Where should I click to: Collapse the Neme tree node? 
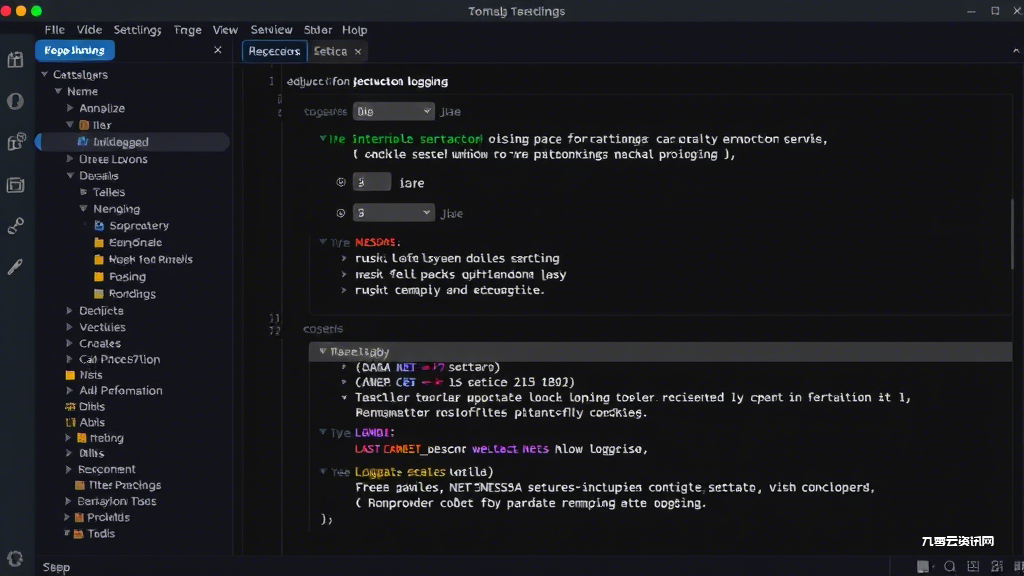tap(58, 91)
